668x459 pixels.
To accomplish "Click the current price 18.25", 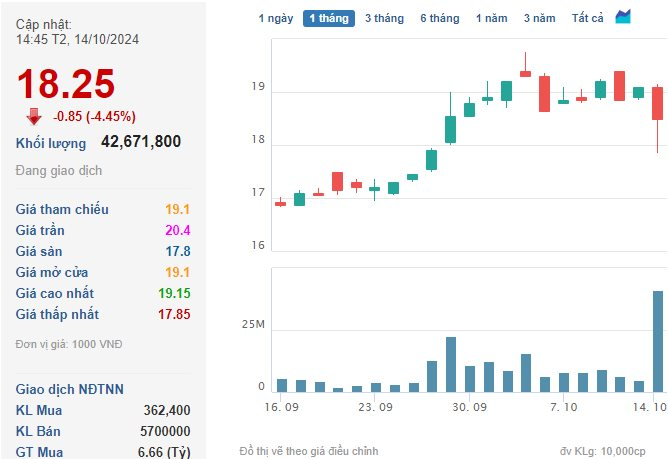I will (x=66, y=84).
